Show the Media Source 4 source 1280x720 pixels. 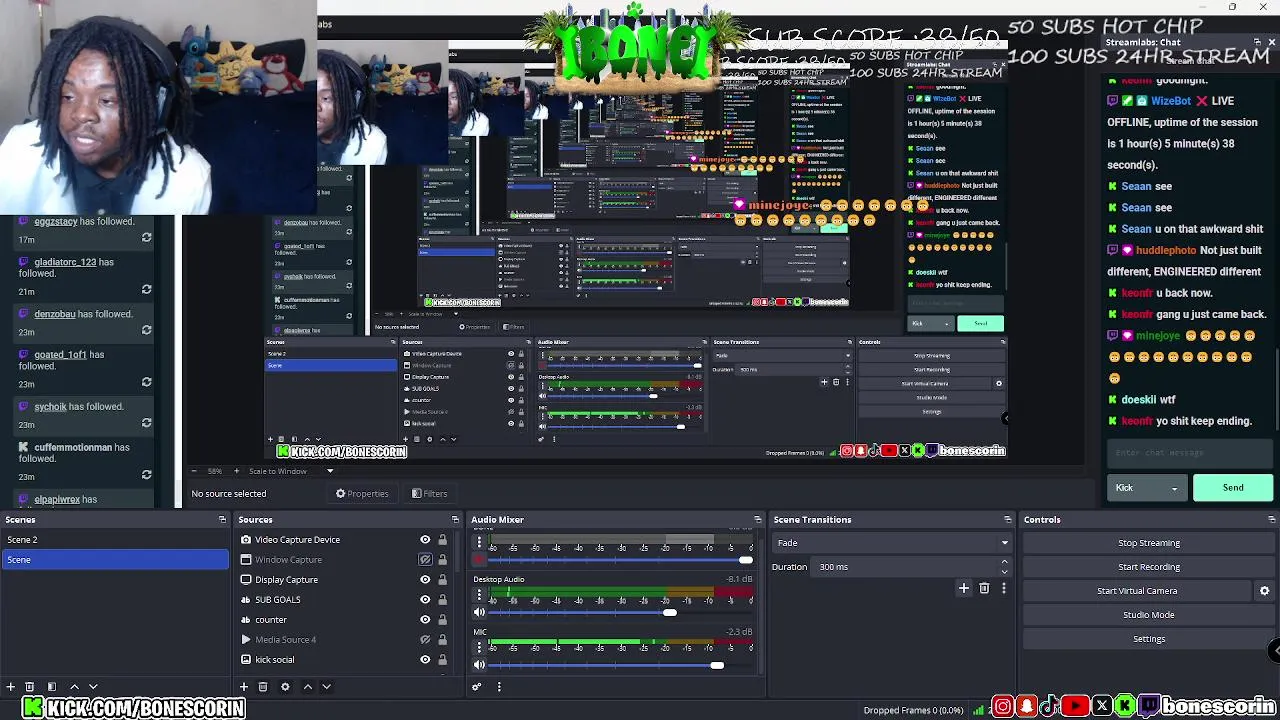[425, 640]
